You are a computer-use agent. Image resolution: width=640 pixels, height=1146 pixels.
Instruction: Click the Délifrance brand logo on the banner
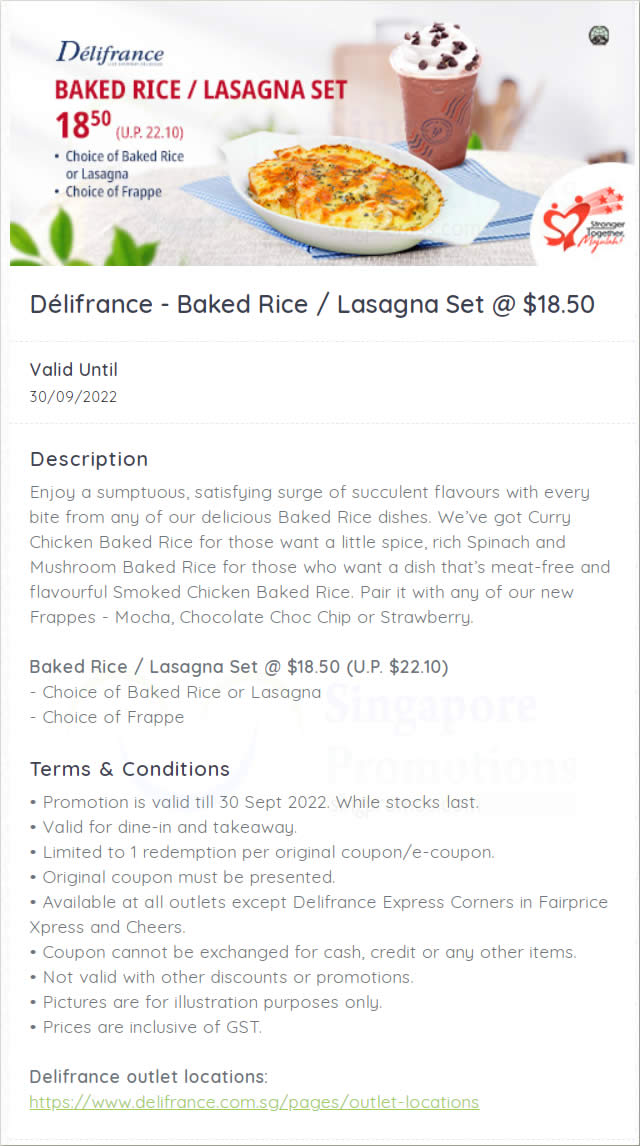coord(110,53)
